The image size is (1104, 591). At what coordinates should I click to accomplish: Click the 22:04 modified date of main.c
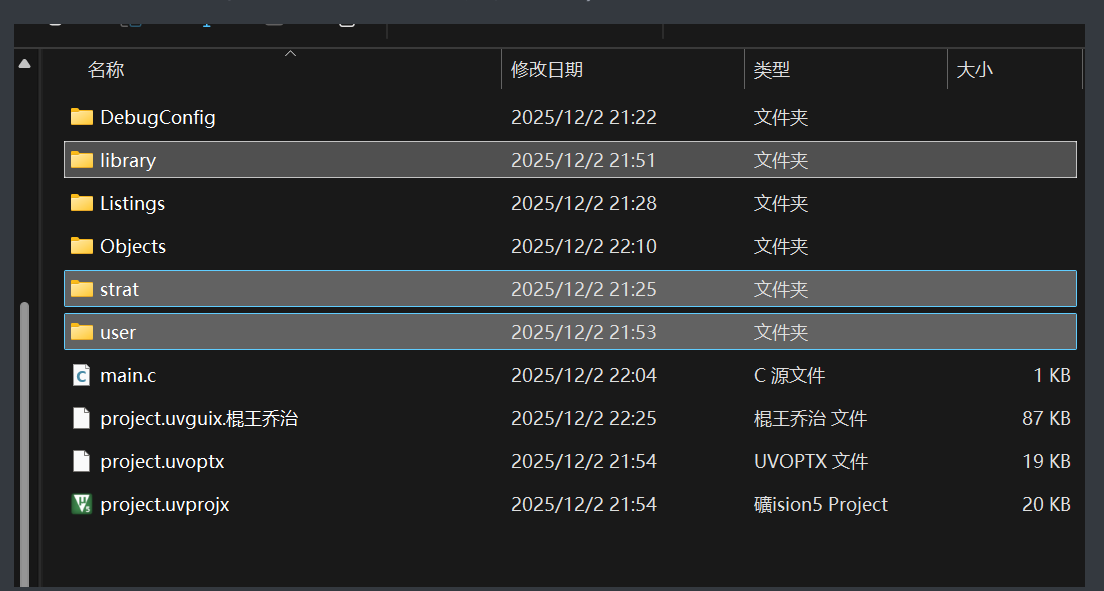click(x=583, y=375)
